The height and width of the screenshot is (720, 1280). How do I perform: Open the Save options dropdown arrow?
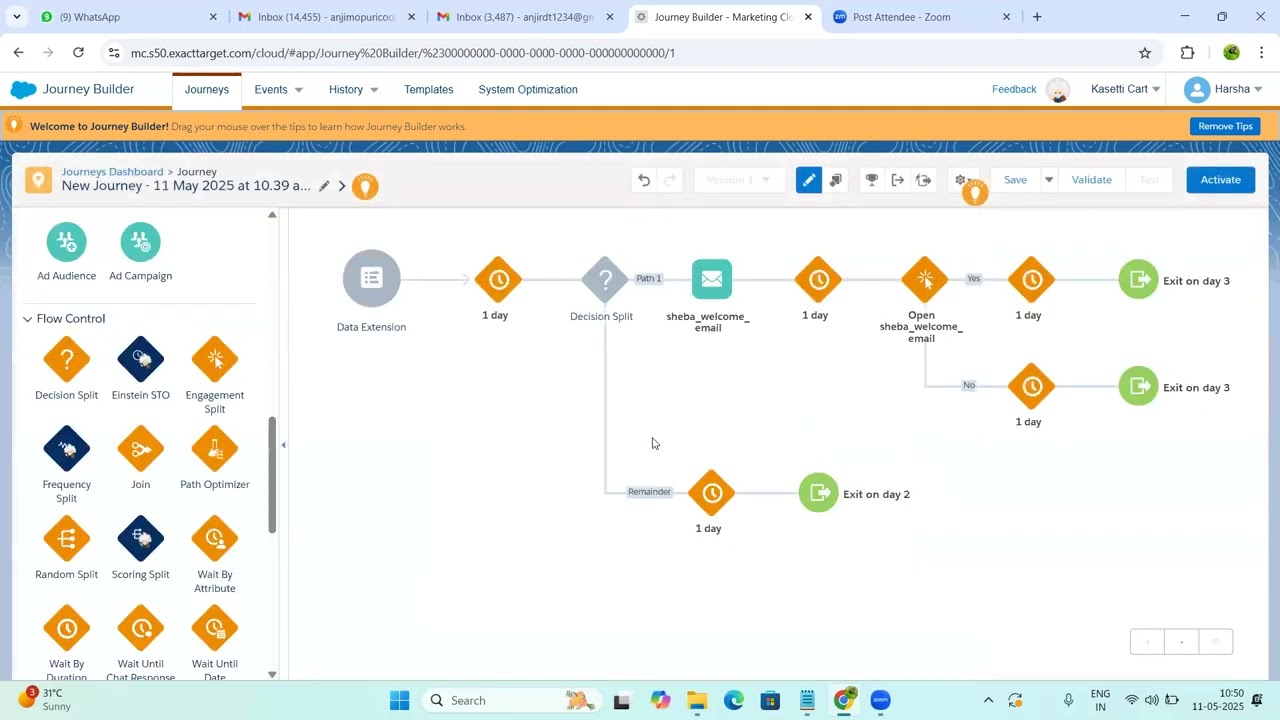(1049, 180)
